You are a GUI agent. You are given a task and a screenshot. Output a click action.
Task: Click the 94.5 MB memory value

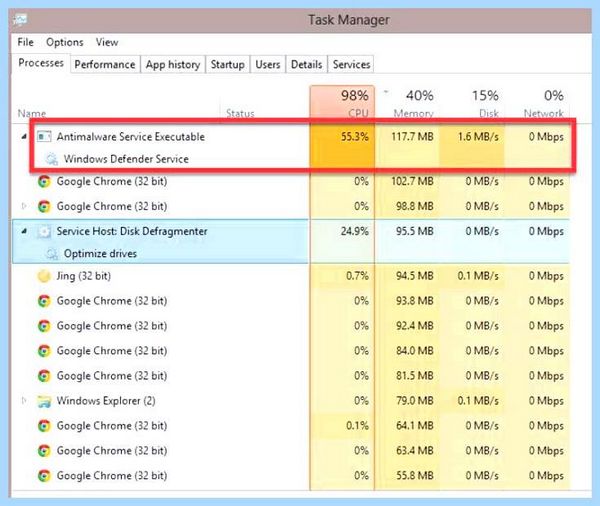415,276
